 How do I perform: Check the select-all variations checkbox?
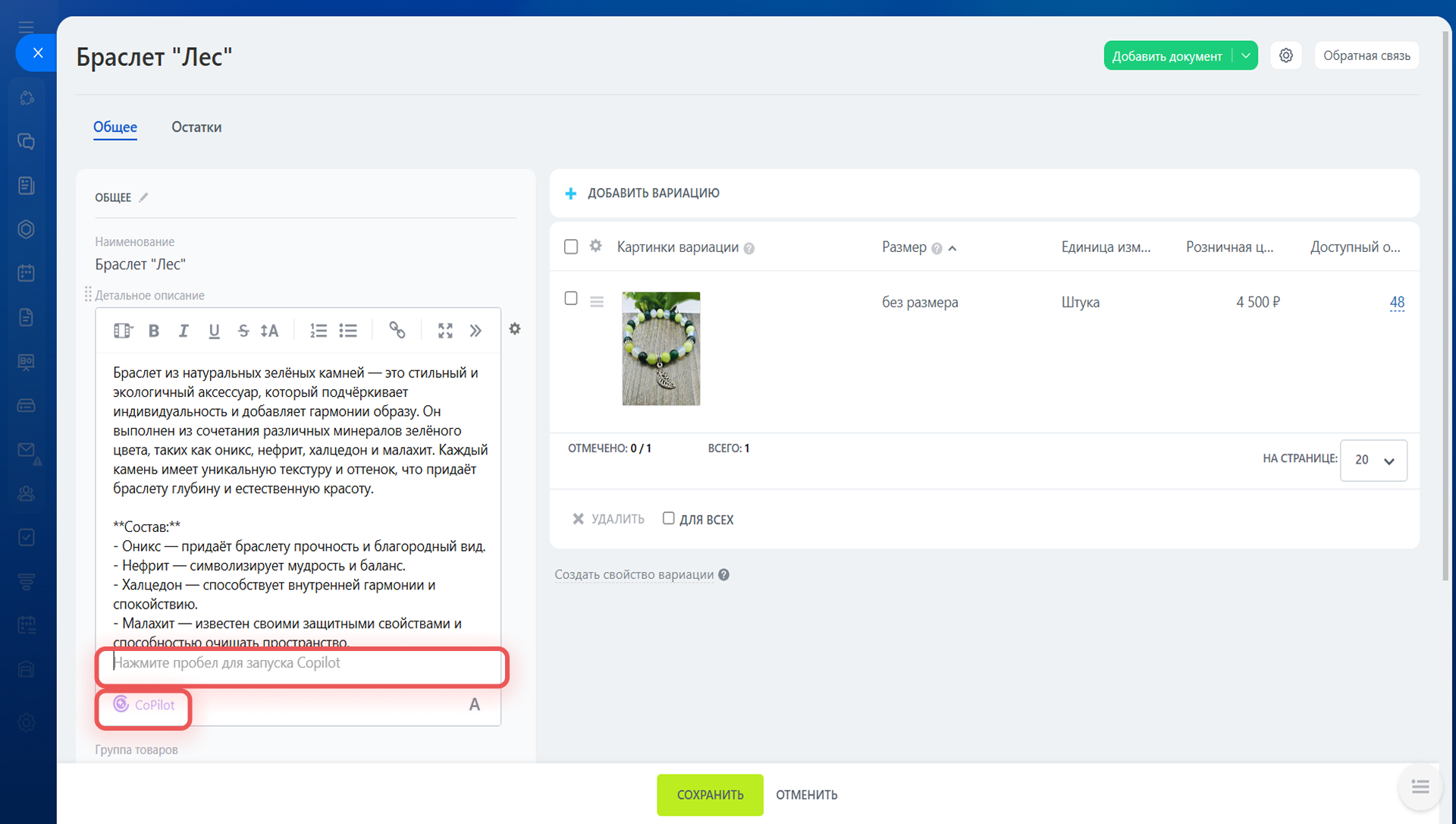pos(571,247)
